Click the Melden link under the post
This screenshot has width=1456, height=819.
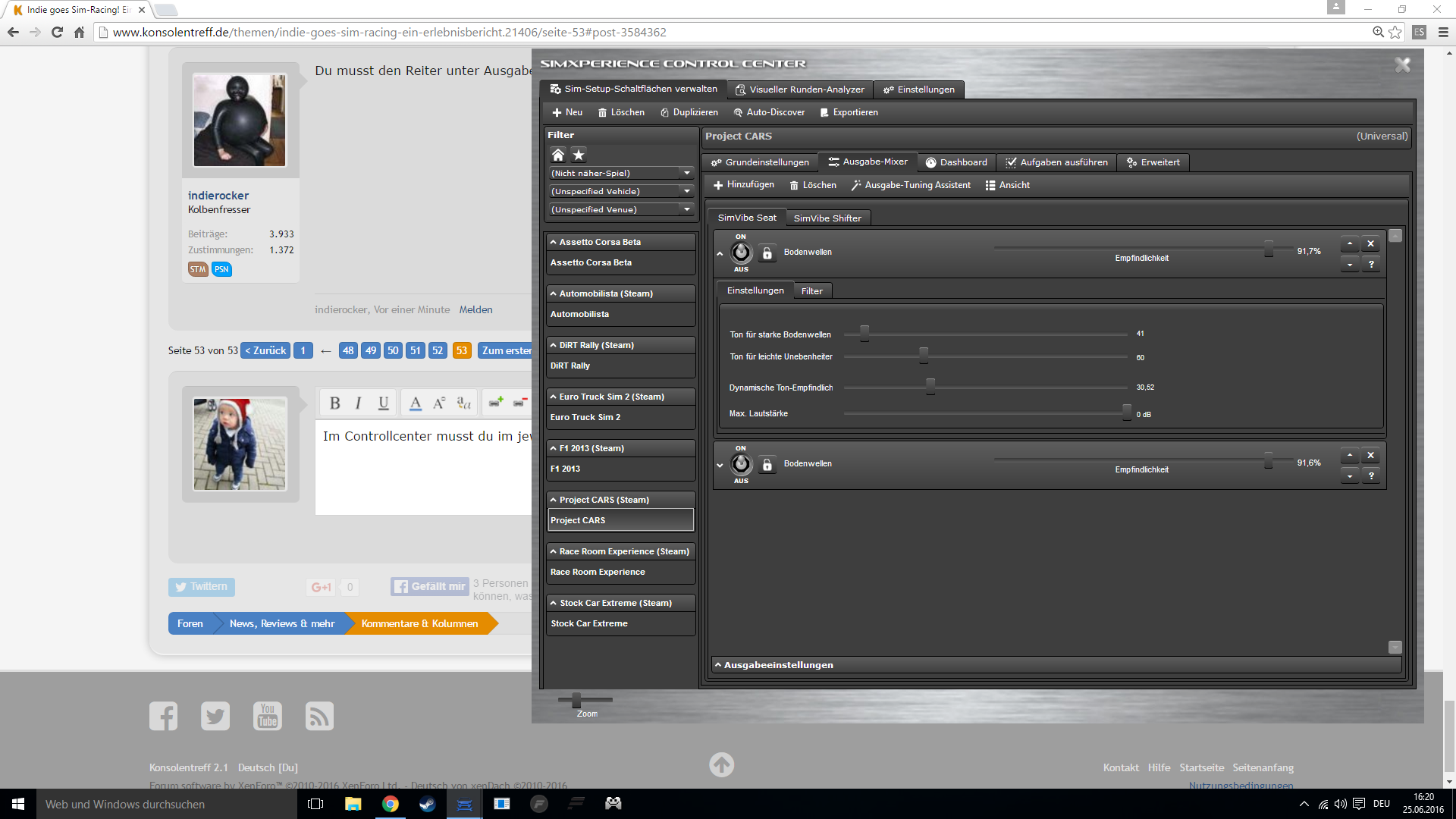(475, 309)
